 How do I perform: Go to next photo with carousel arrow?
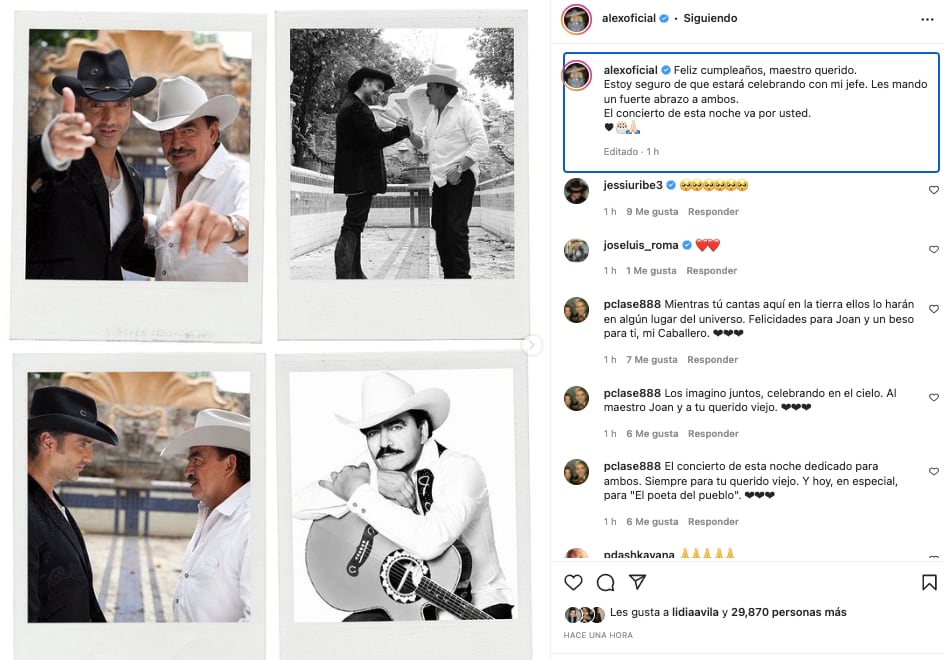pos(533,345)
